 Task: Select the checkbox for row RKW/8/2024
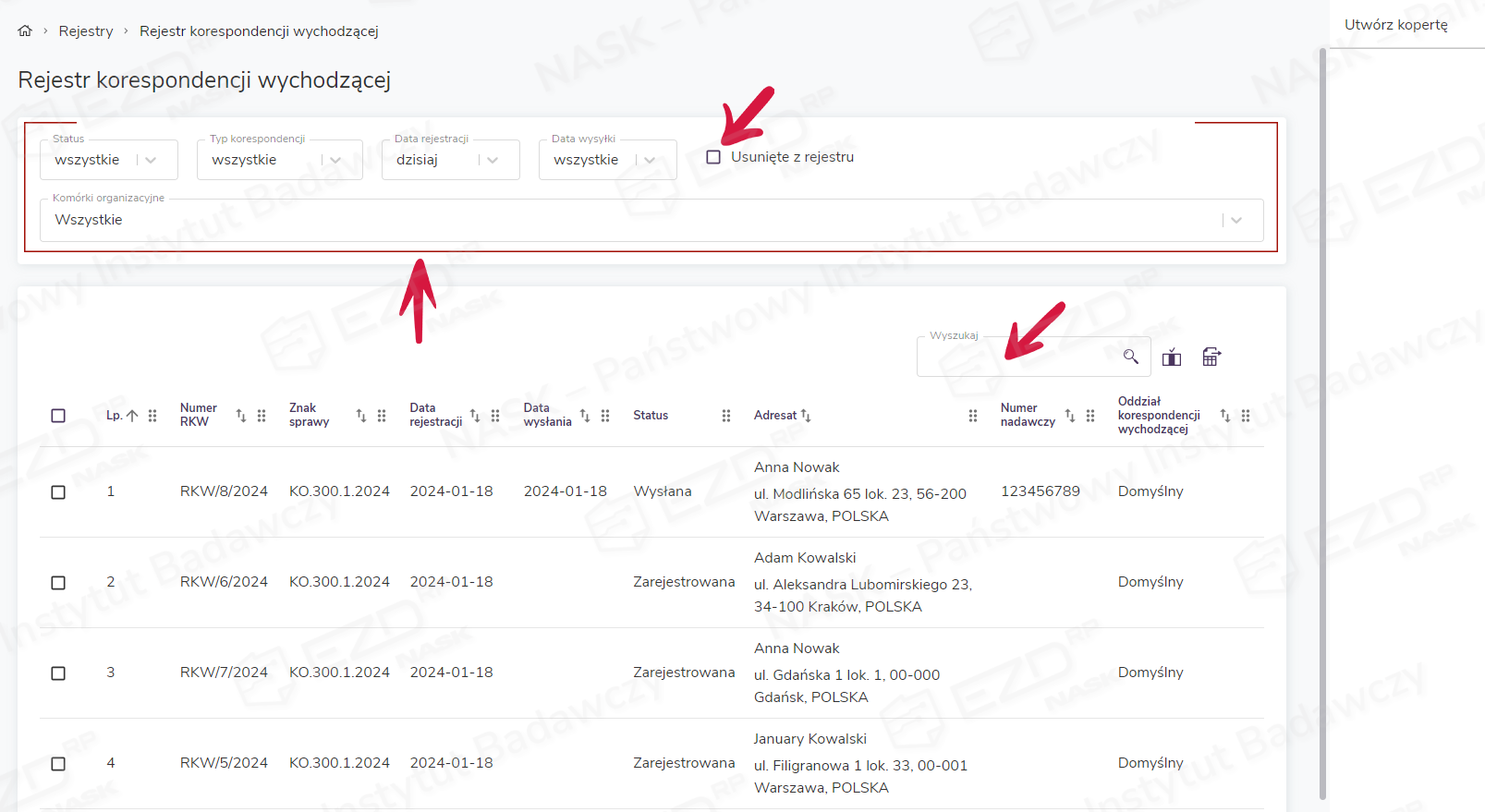click(58, 492)
